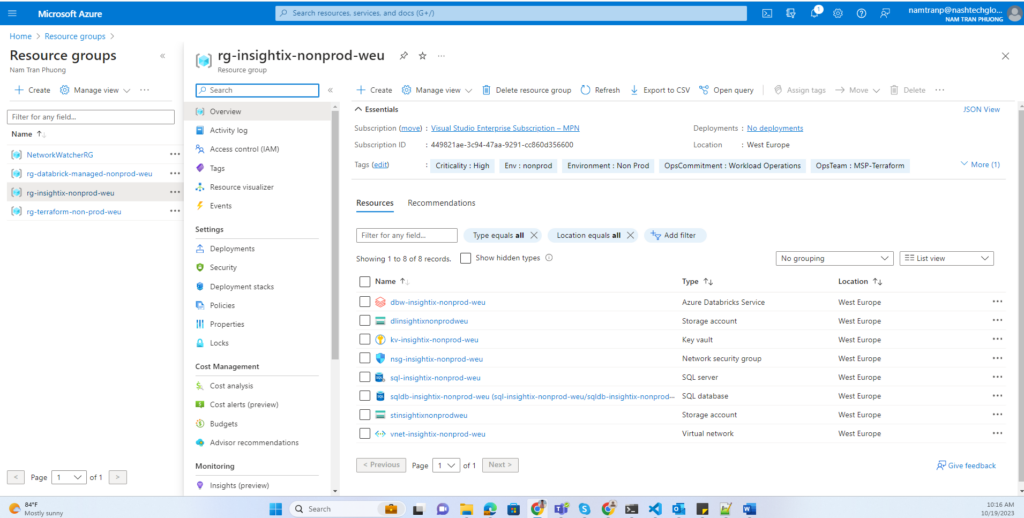This screenshot has height=518, width=1024.
Task: Switch to the Recommendations tab
Action: pos(441,203)
